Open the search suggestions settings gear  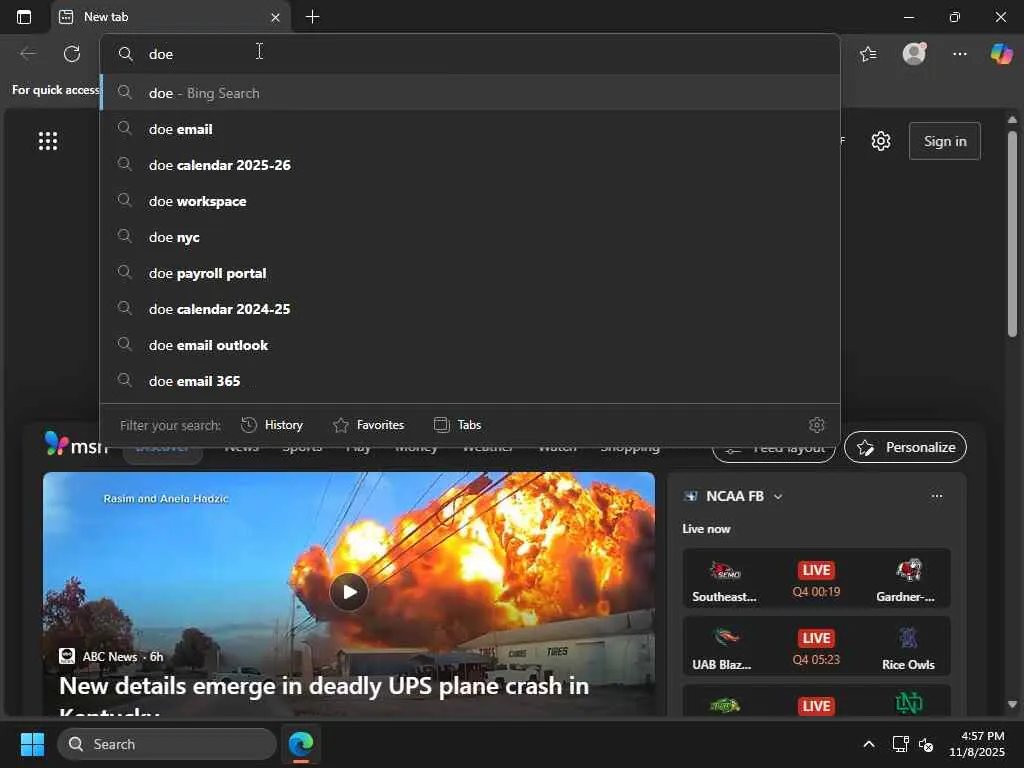pos(816,425)
